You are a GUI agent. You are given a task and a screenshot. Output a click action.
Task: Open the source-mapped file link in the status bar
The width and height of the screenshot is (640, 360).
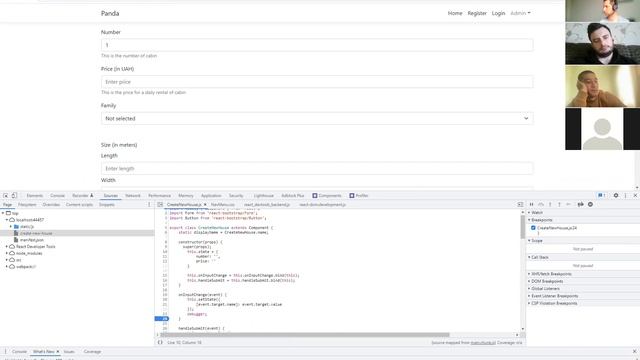tap(483, 342)
